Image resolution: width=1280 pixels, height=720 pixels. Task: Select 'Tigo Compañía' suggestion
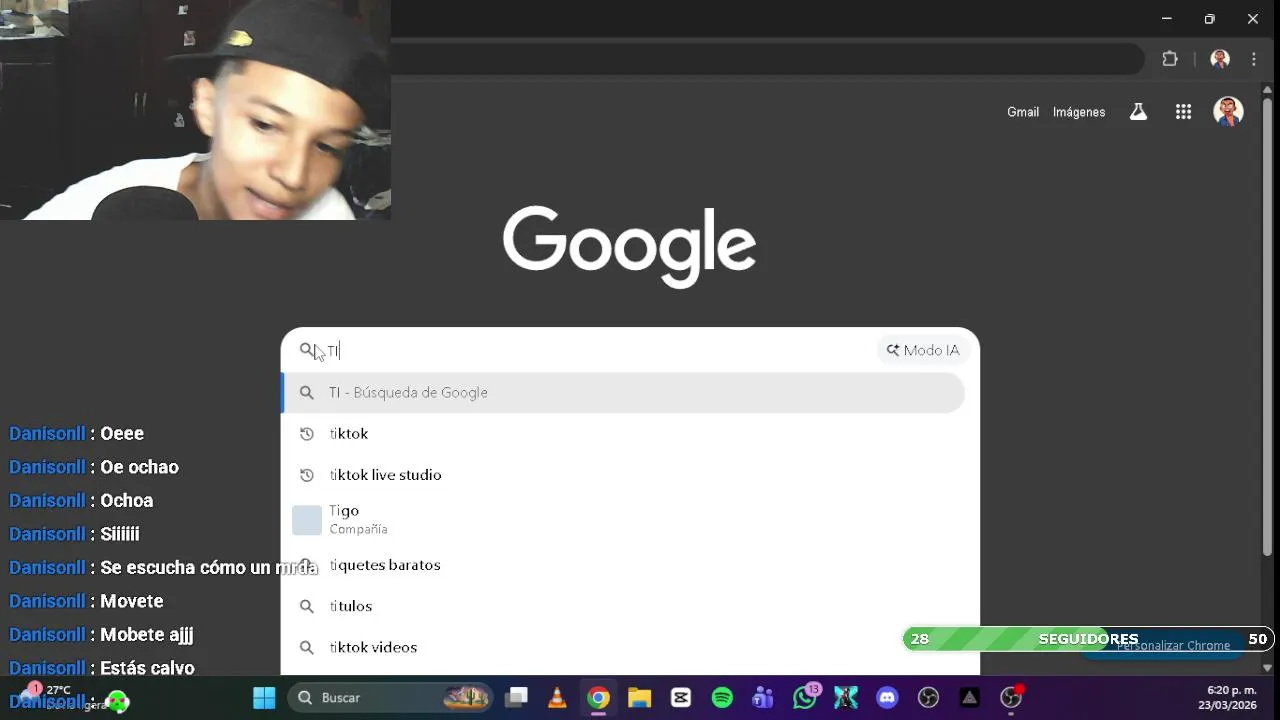point(623,520)
